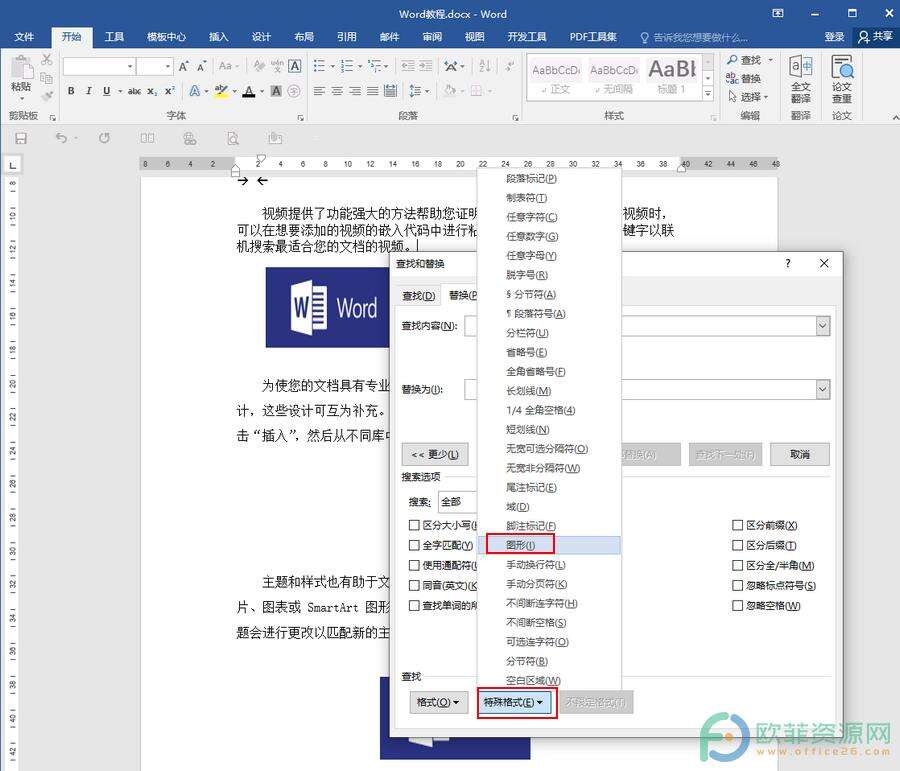The image size is (900, 771).
Task: Align text left
Action: tap(319, 91)
